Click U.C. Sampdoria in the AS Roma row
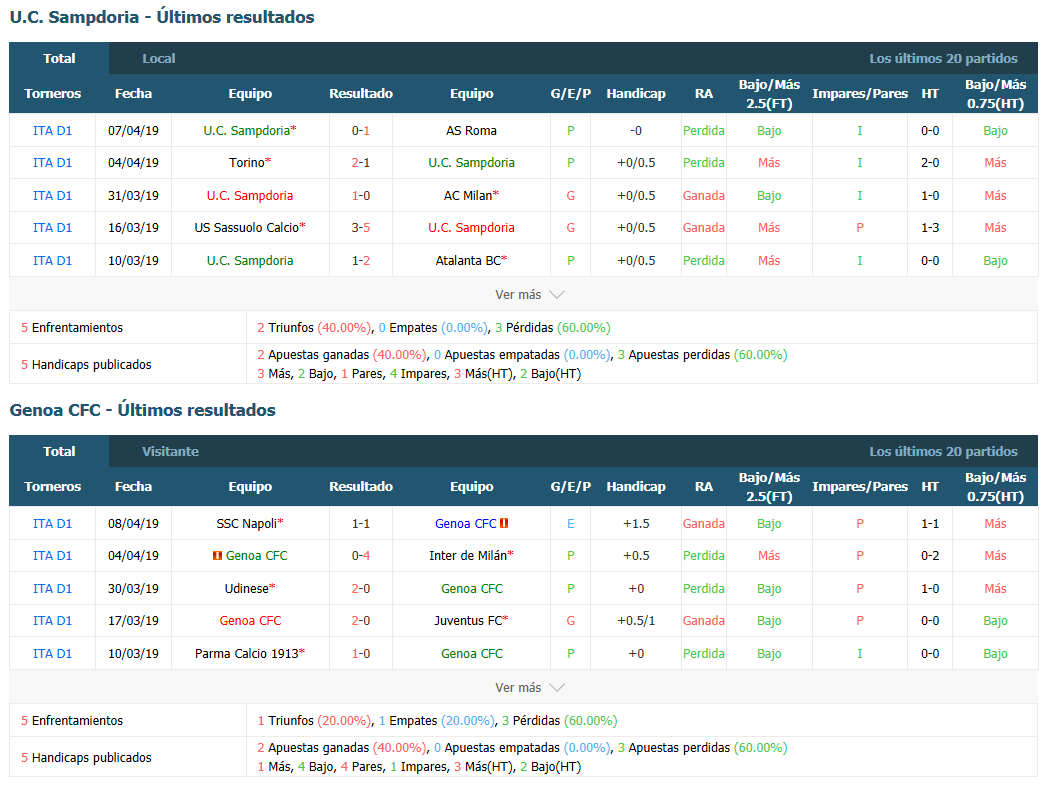Image resolution: width=1044 pixels, height=785 pixels. 246,131
